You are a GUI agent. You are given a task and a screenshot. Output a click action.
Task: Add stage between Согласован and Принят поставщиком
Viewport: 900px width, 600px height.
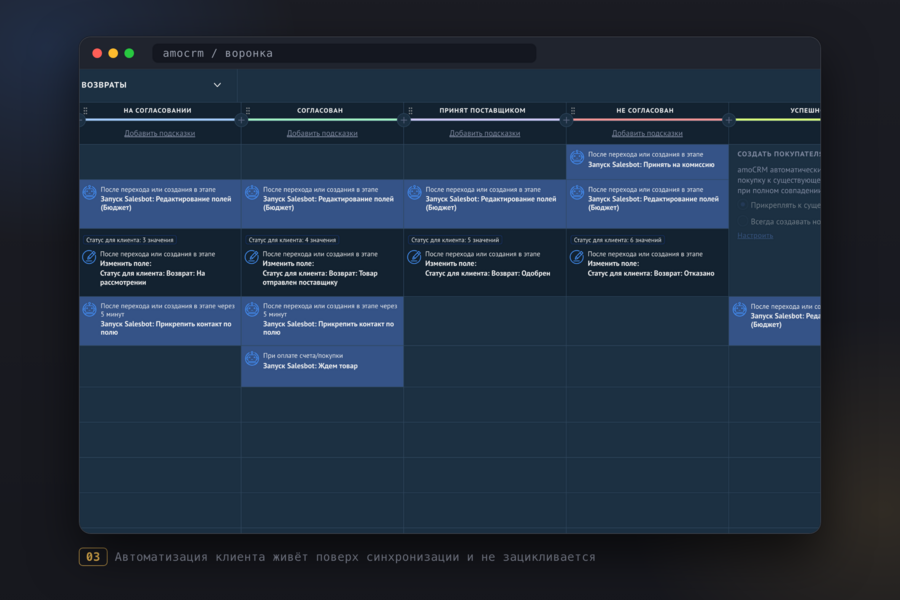pos(404,120)
